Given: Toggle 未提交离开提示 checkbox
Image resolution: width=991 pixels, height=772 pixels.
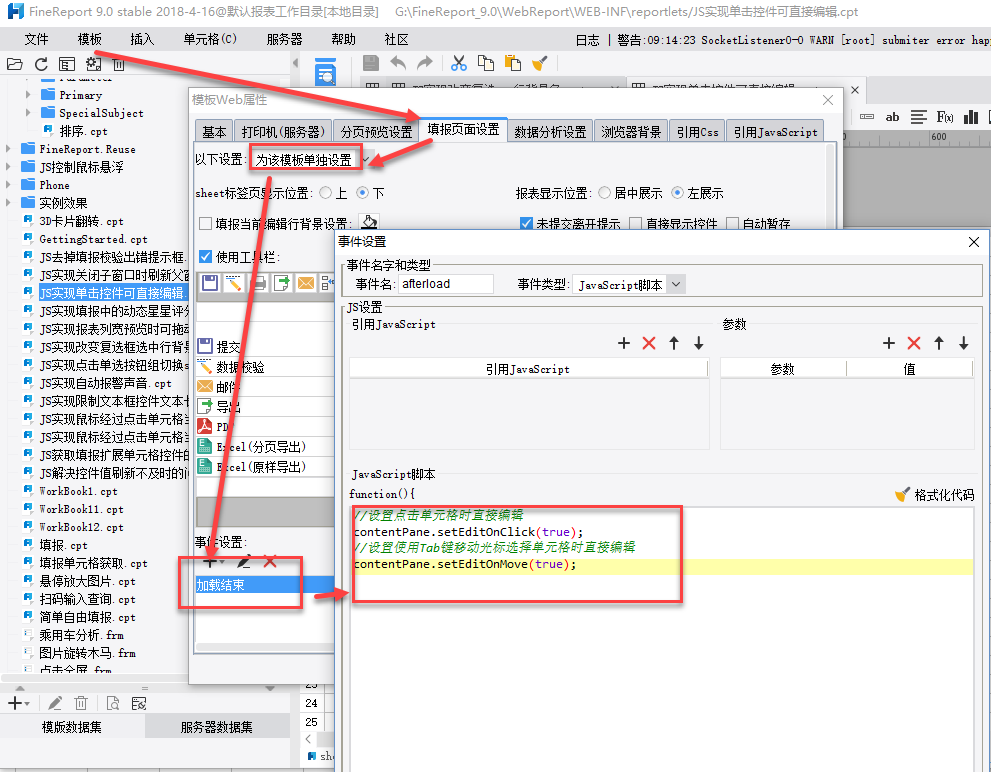Looking at the screenshot, I should [x=526, y=223].
